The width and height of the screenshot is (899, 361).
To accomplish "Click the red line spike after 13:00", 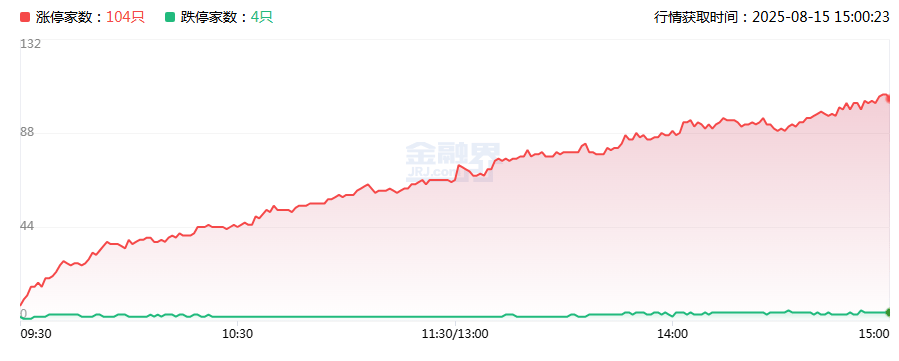I will (459, 166).
